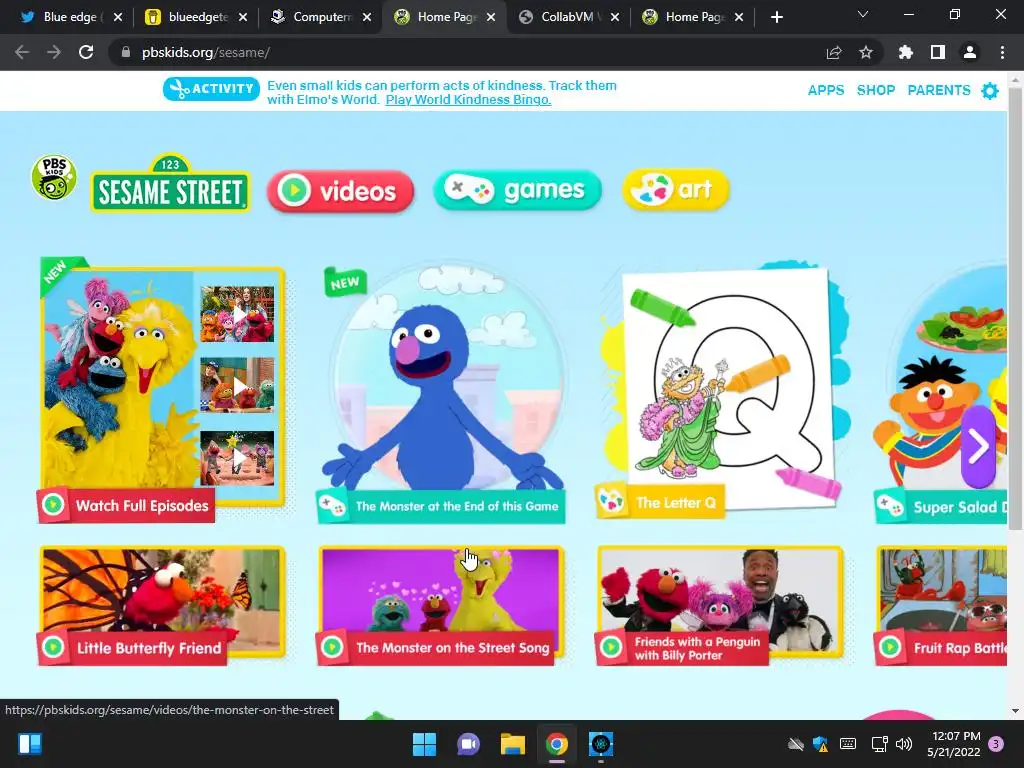This screenshot has width=1024, height=768.
Task: Play The Monster on the Street Song video
Action: (x=441, y=605)
